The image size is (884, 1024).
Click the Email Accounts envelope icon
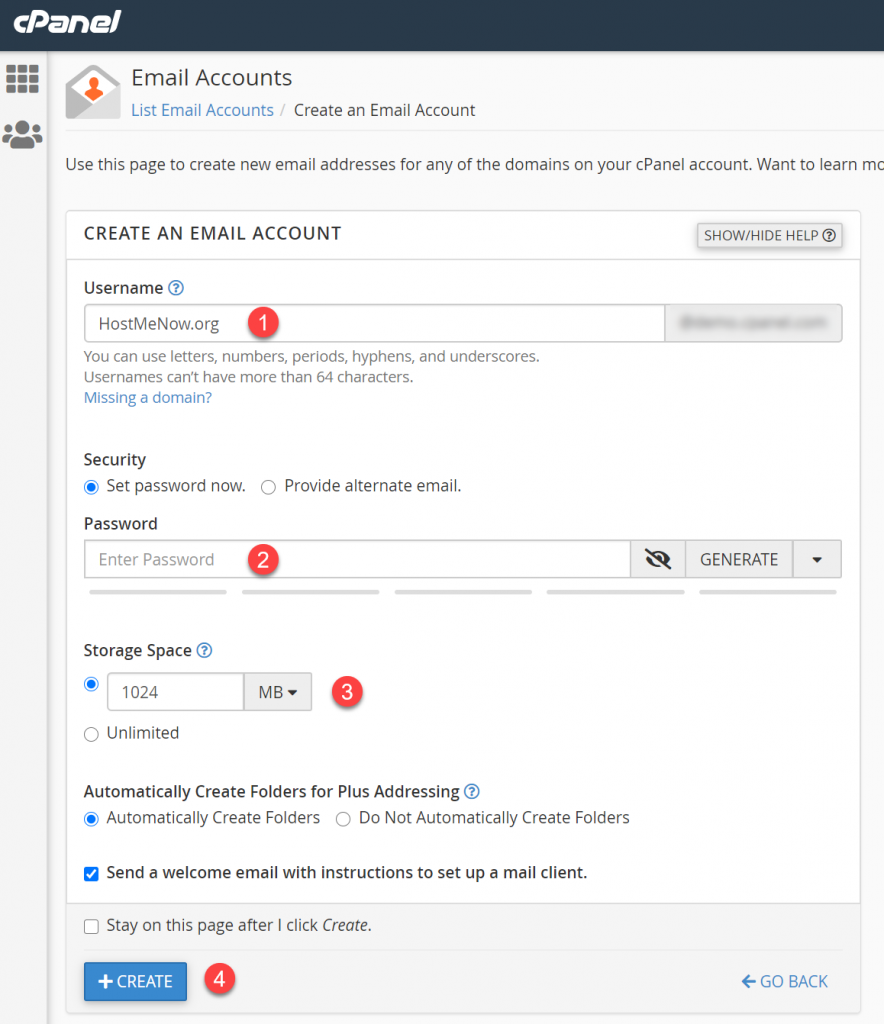tap(92, 90)
